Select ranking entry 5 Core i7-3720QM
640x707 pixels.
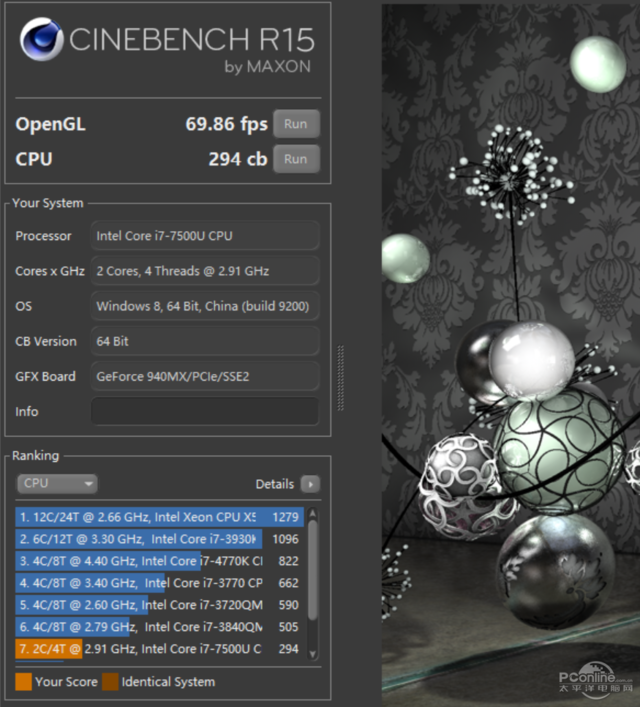(159, 605)
